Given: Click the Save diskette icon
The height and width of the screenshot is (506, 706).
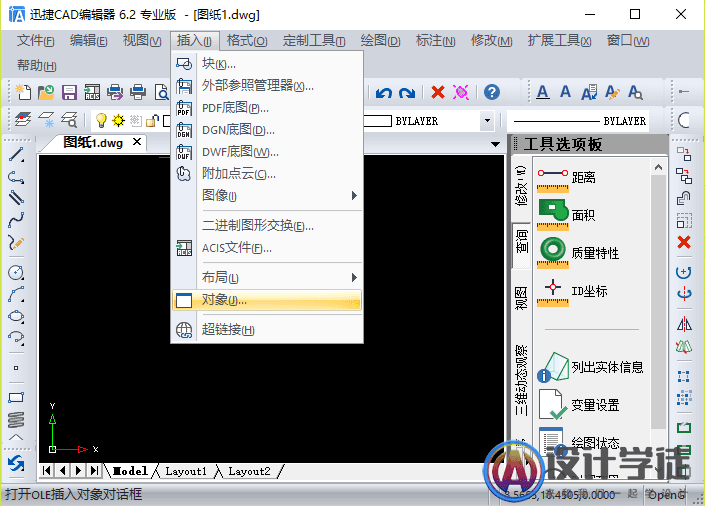Looking at the screenshot, I should [69, 92].
